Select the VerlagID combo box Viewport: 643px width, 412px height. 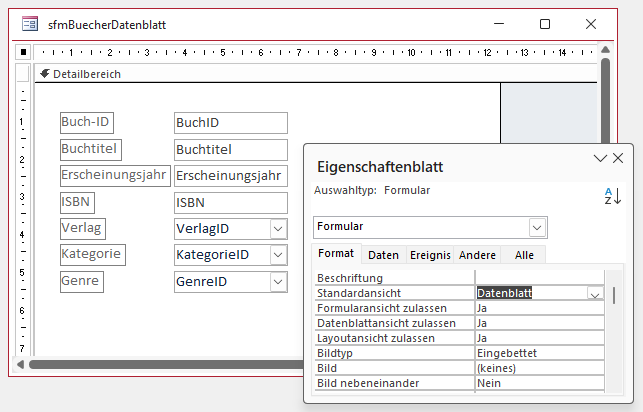point(231,229)
